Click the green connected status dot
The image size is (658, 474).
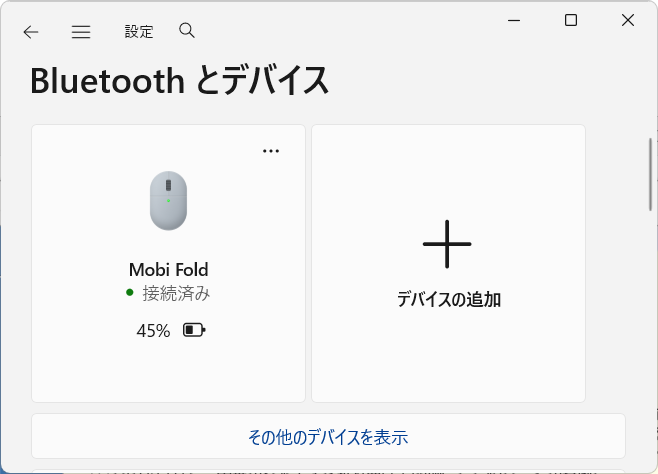coord(130,292)
